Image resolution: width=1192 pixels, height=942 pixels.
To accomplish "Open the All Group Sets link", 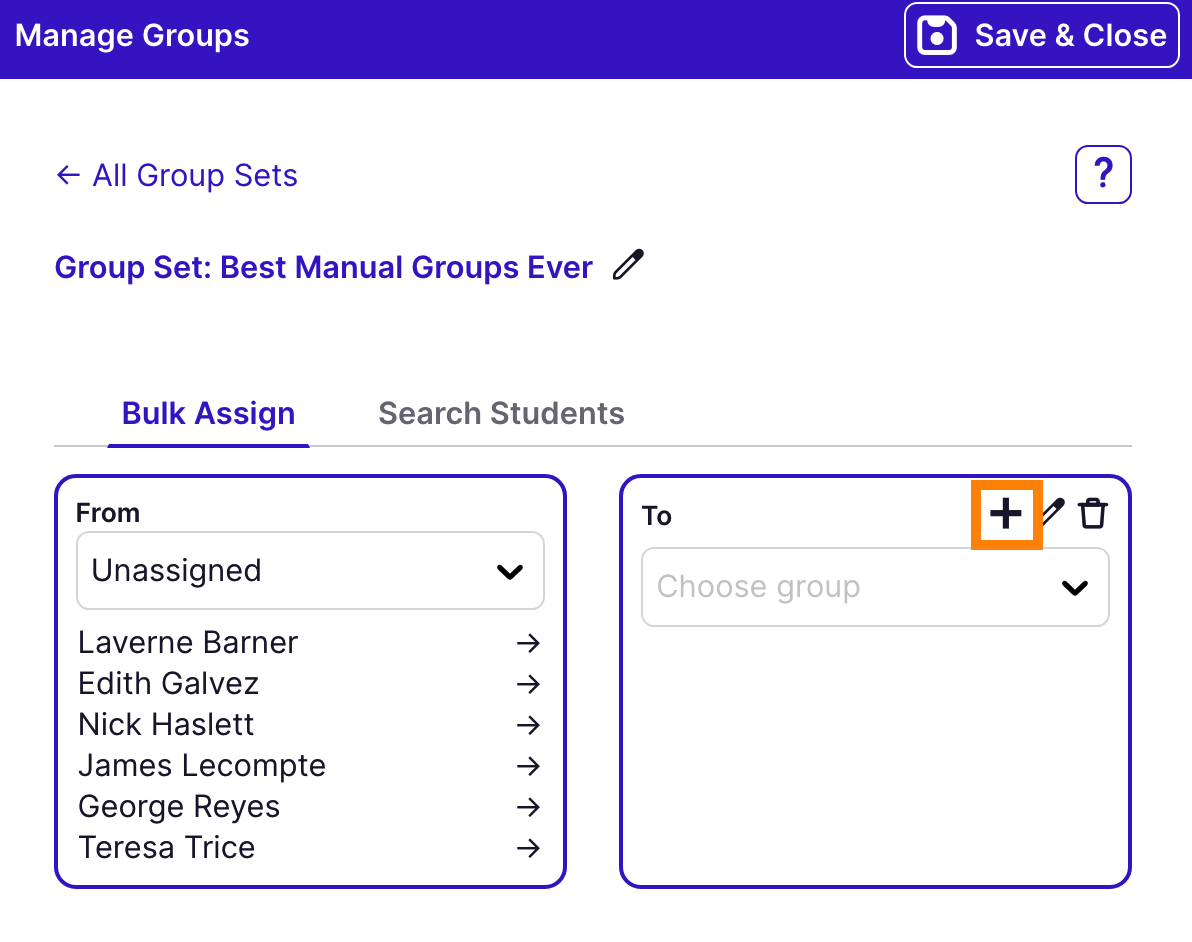I will click(194, 175).
